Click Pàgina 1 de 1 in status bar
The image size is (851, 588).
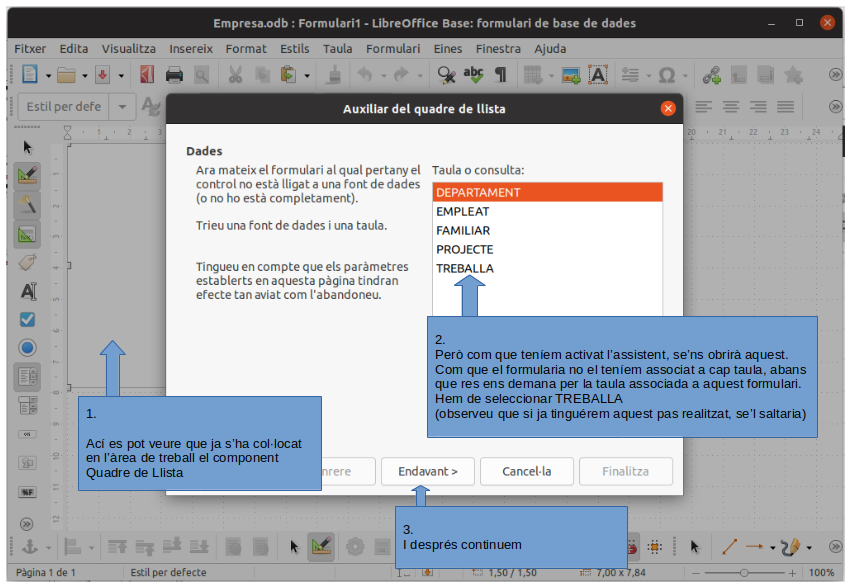click(x=46, y=572)
